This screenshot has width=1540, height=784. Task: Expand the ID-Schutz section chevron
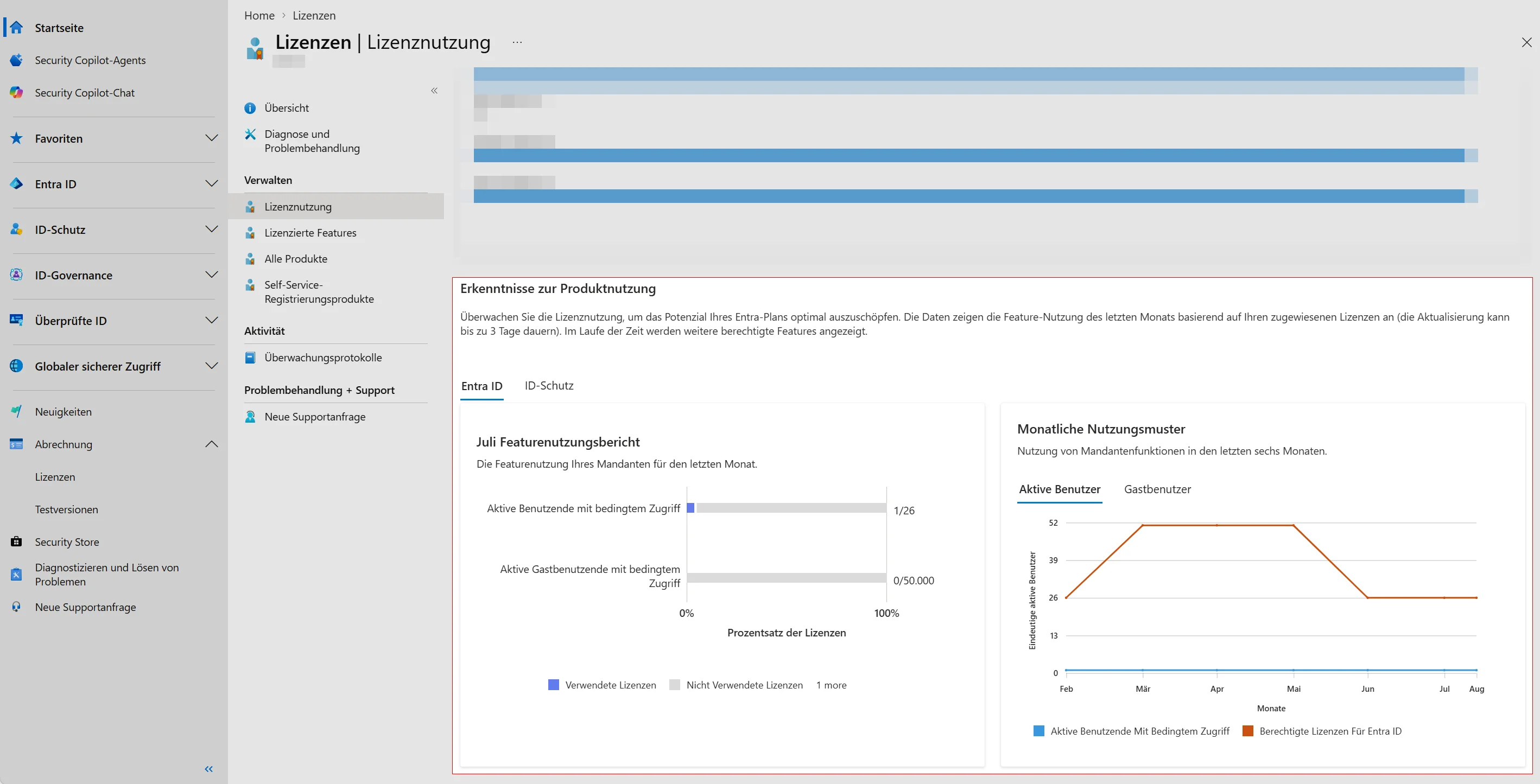click(x=211, y=230)
